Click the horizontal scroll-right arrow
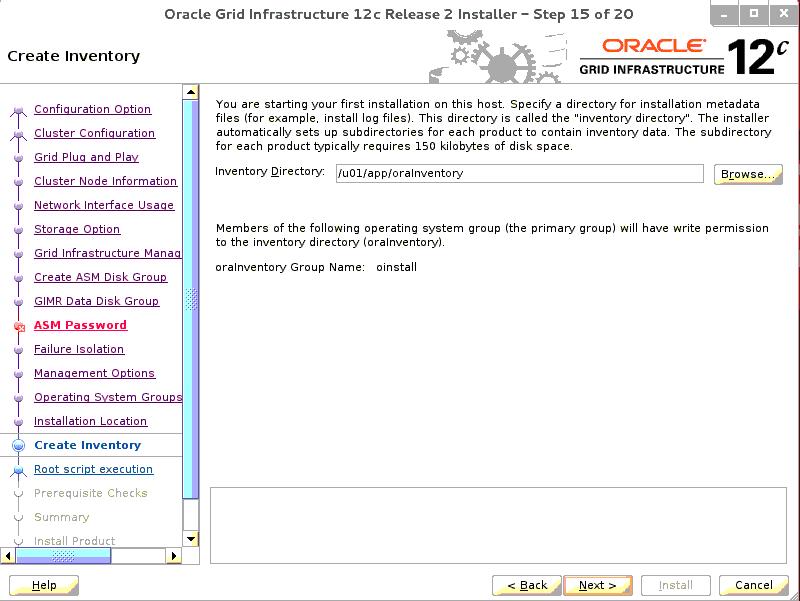Viewport: 800px width, 601px height. (x=173, y=556)
